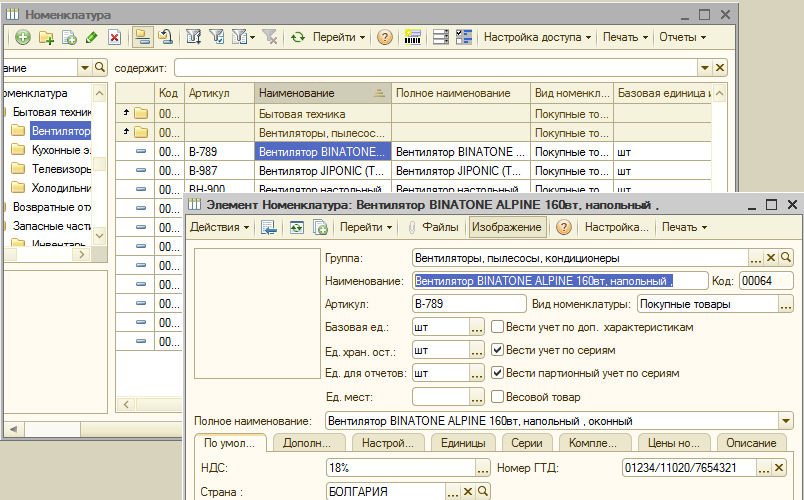
Task: Enable Вести учет по доп. характеристикам
Action: 497,327
